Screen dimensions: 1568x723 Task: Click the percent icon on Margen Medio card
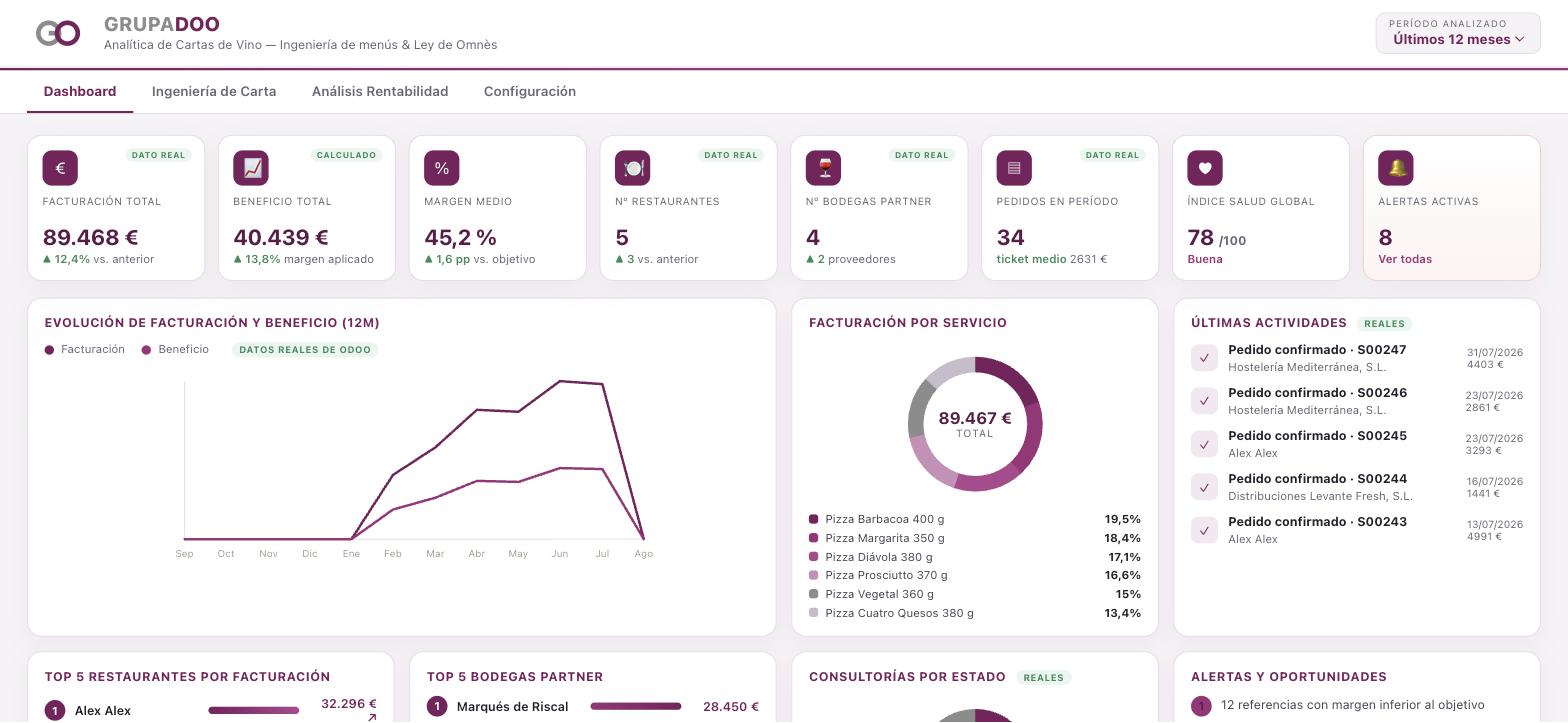click(442, 168)
